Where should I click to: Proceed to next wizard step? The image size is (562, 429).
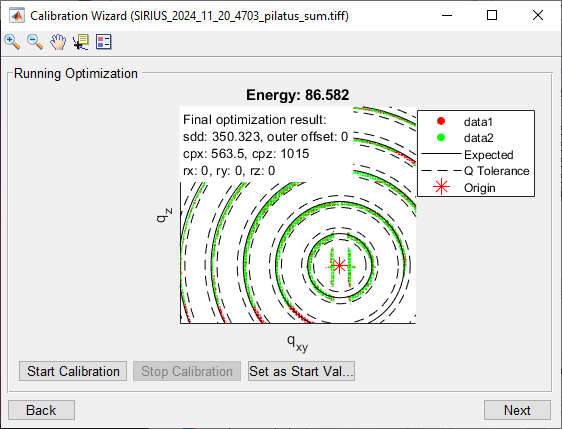[x=517, y=410]
